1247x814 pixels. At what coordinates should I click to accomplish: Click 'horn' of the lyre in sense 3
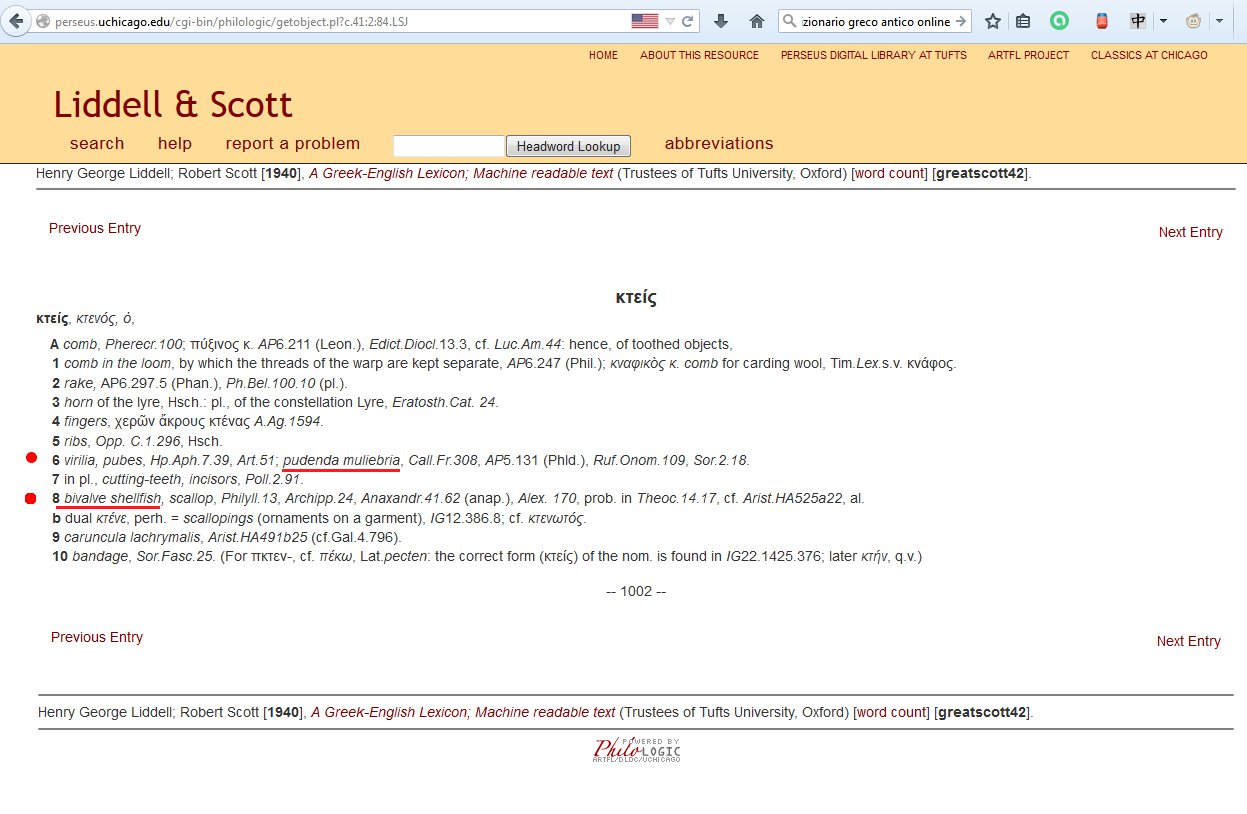pos(79,402)
